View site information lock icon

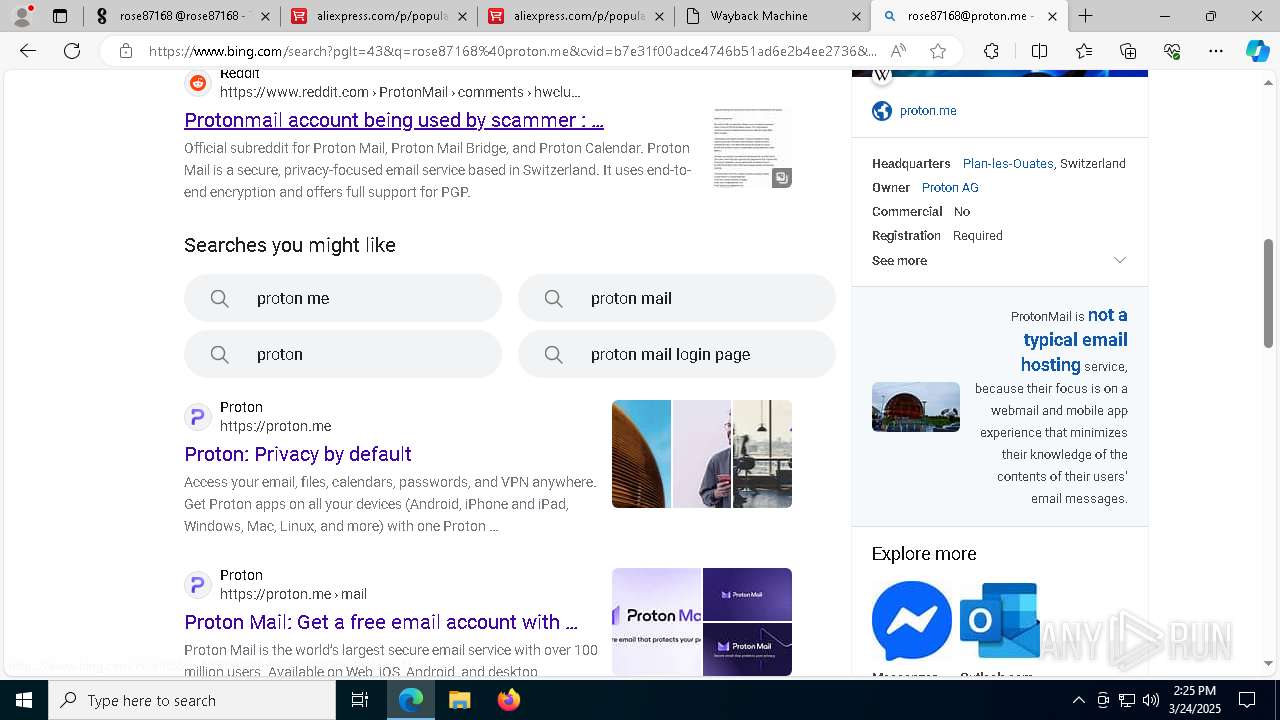click(125, 51)
